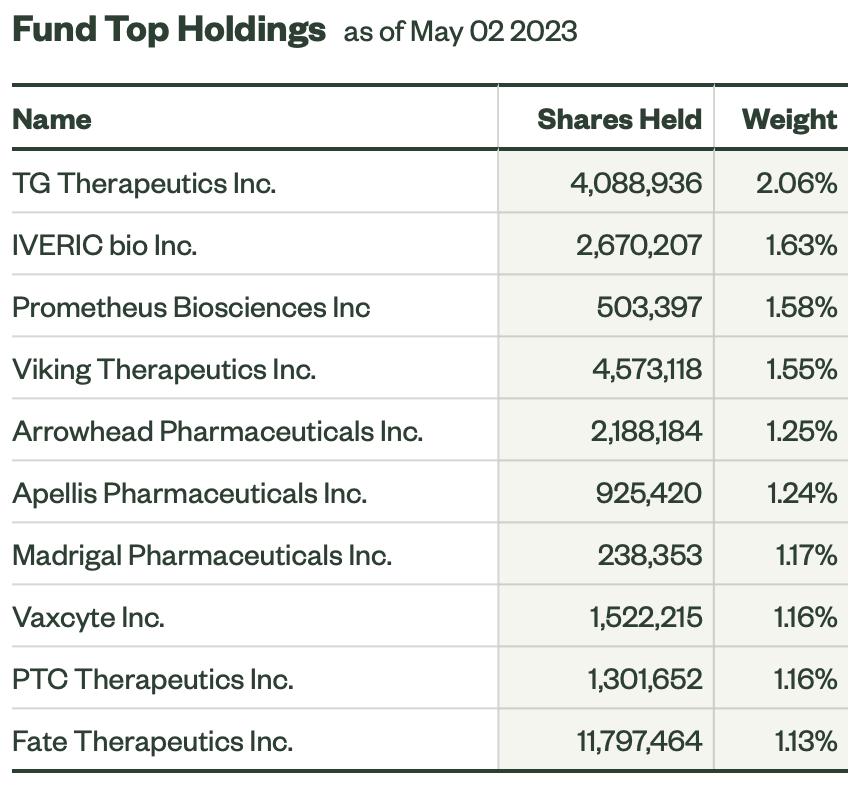The image size is (860, 786).
Task: Select IVERIC bio Inc. holding name
Action: pos(104,245)
